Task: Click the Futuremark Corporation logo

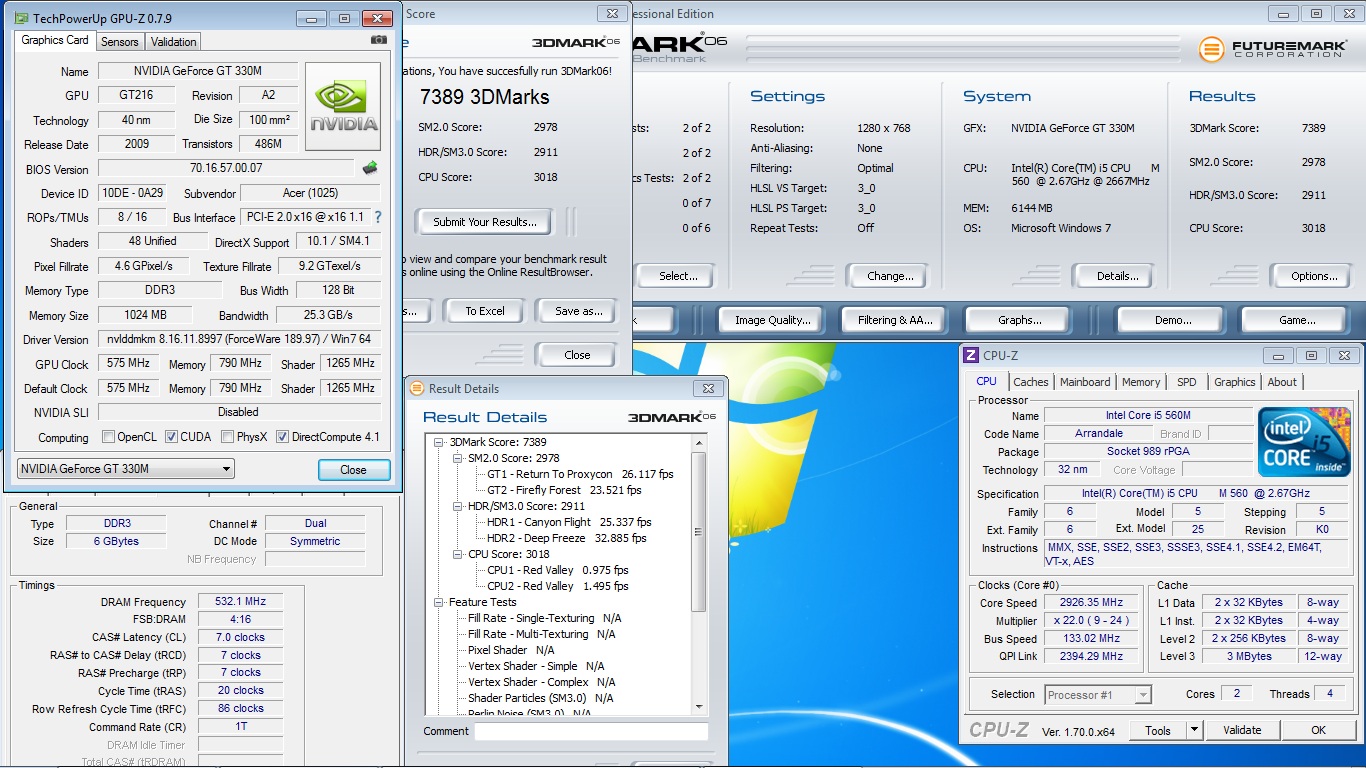Action: click(1273, 49)
